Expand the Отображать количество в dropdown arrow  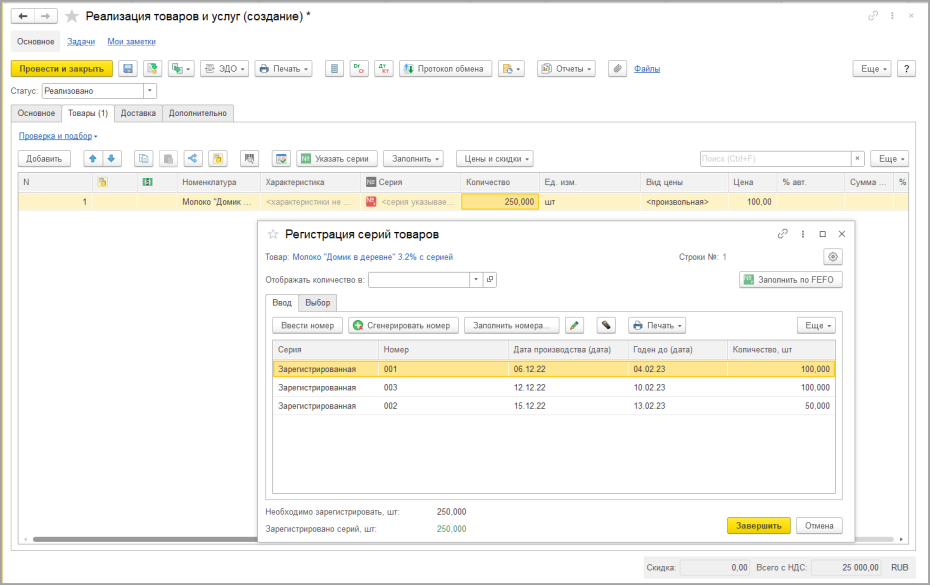coord(476,279)
